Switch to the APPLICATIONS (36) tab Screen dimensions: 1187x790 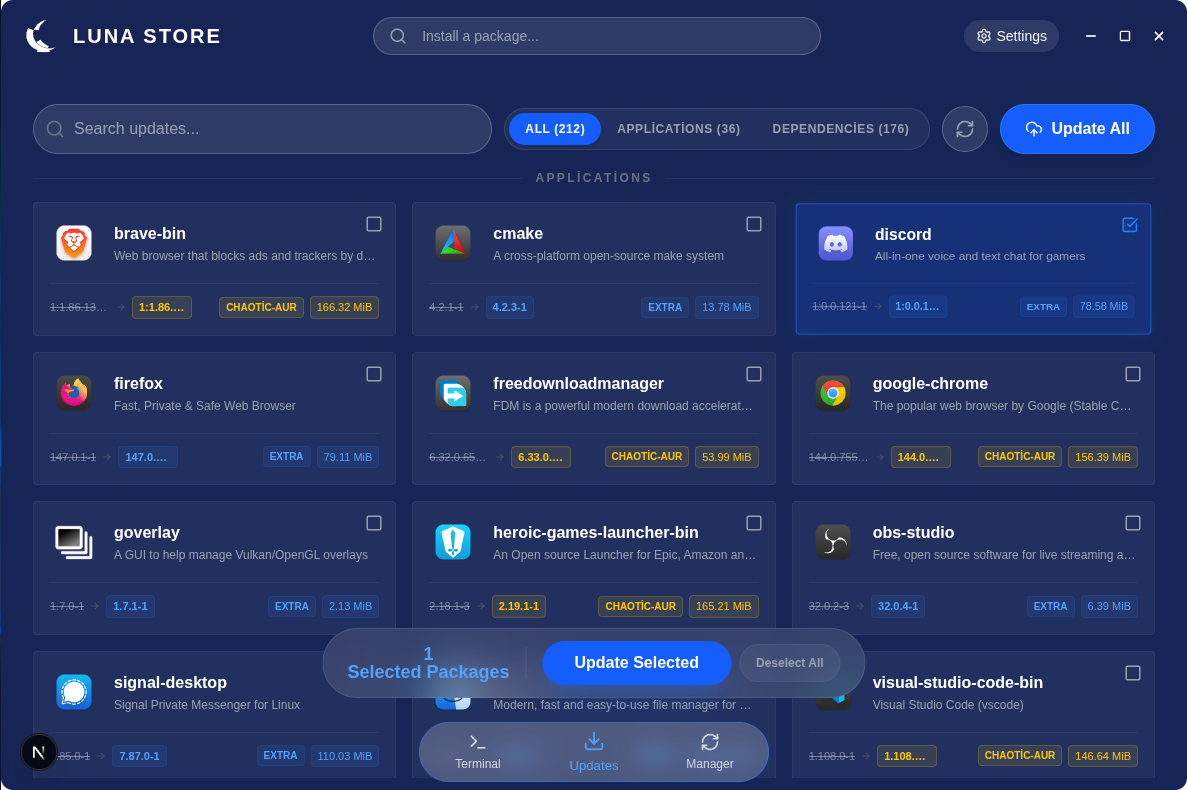[x=678, y=129]
